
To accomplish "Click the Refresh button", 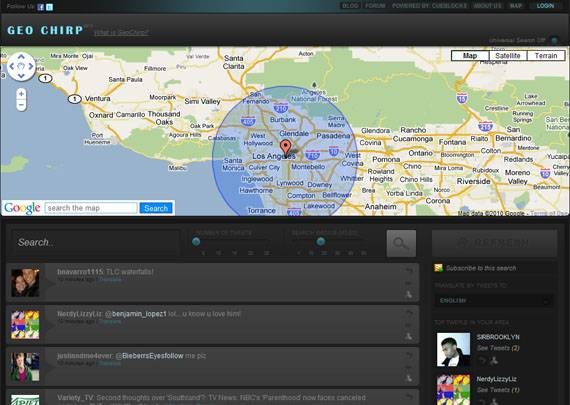I will pos(494,243).
